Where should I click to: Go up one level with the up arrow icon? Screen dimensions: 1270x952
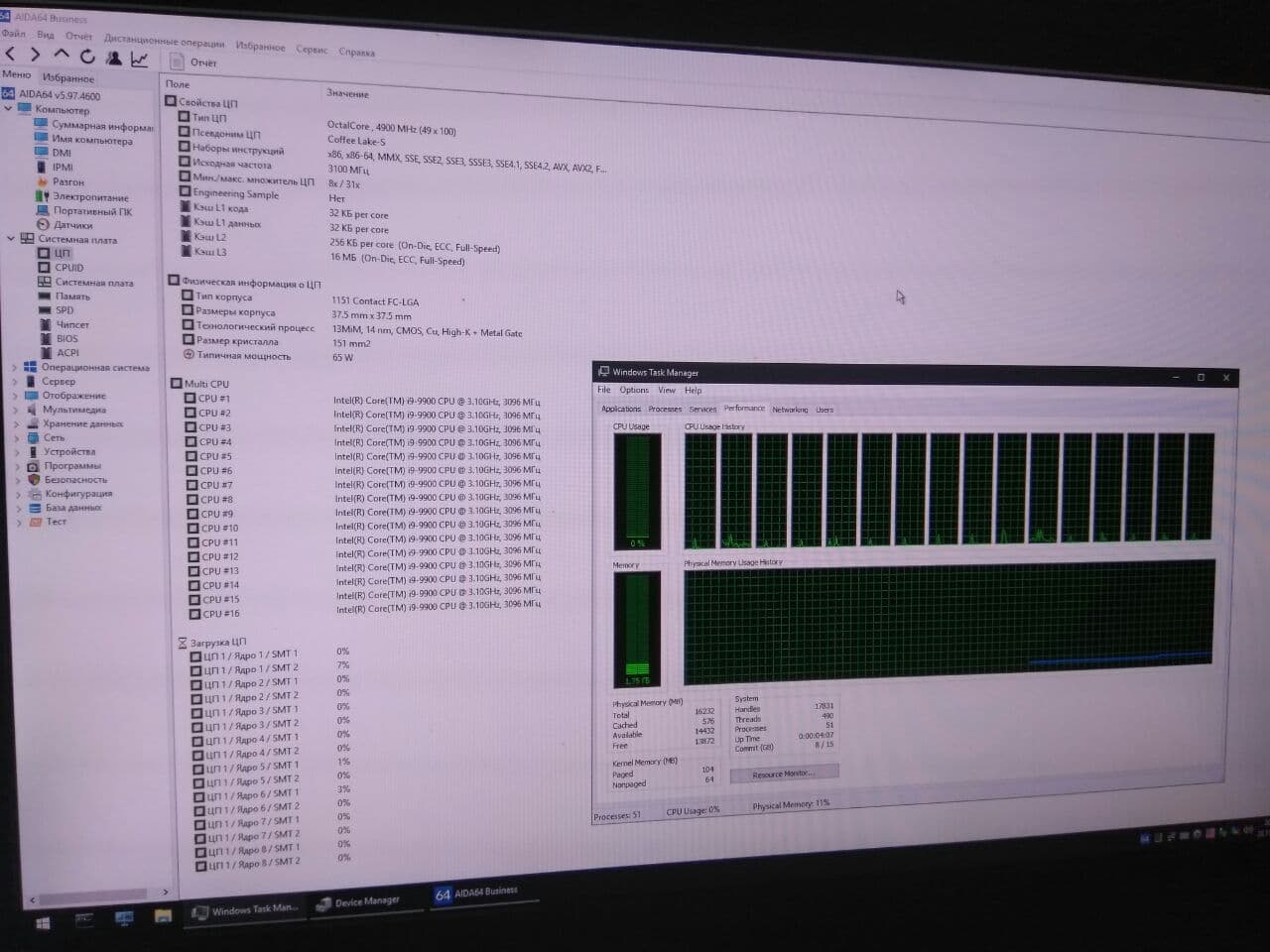(x=61, y=55)
